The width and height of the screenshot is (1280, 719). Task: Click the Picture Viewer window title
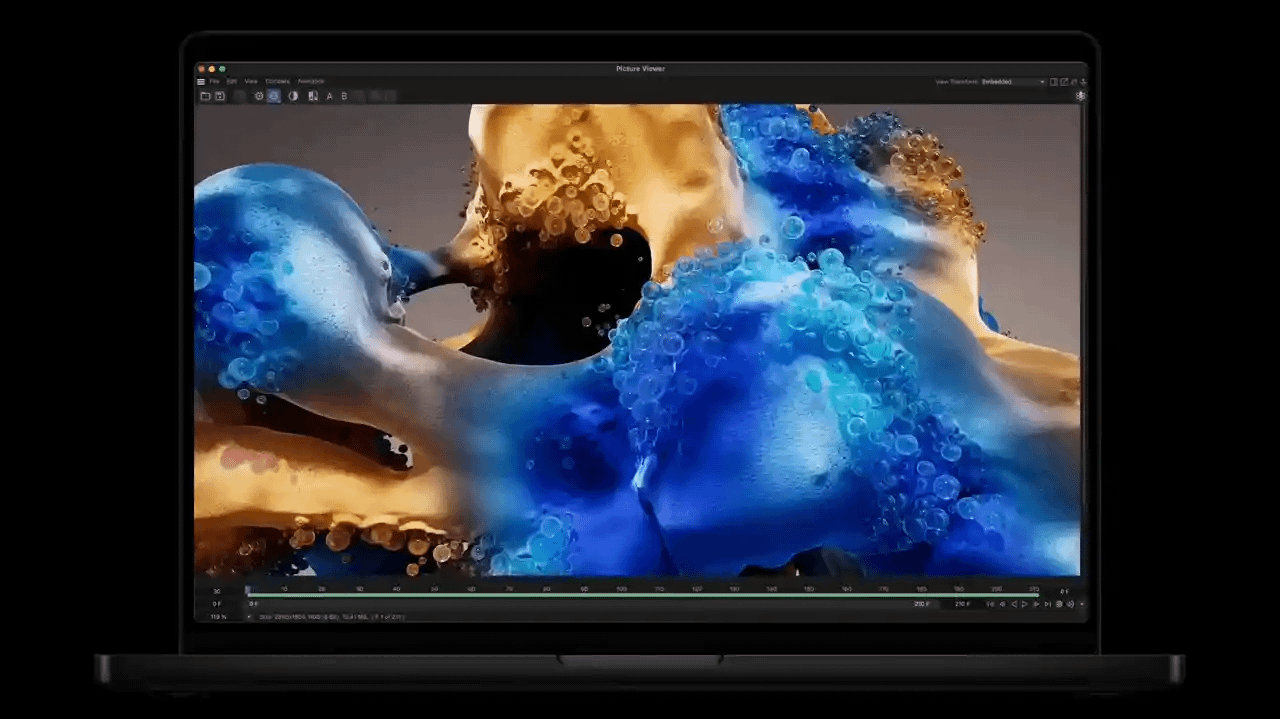[x=641, y=68]
